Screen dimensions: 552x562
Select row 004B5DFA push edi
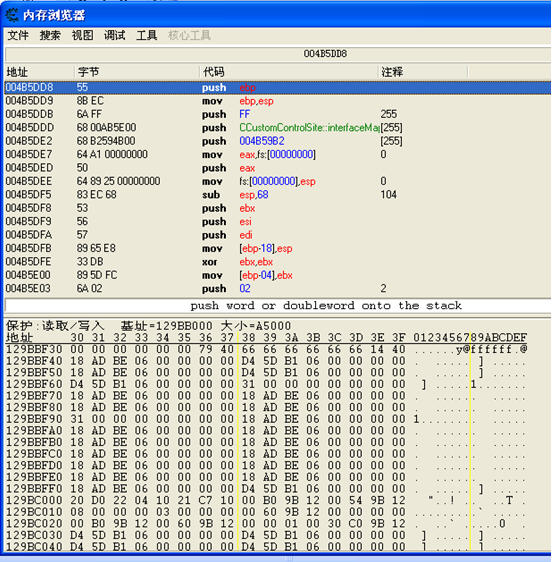(278, 235)
